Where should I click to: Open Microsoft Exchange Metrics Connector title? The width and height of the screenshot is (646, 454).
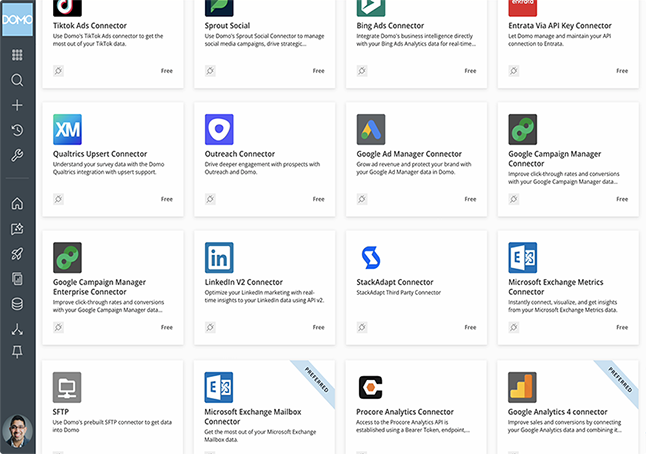pos(556,287)
